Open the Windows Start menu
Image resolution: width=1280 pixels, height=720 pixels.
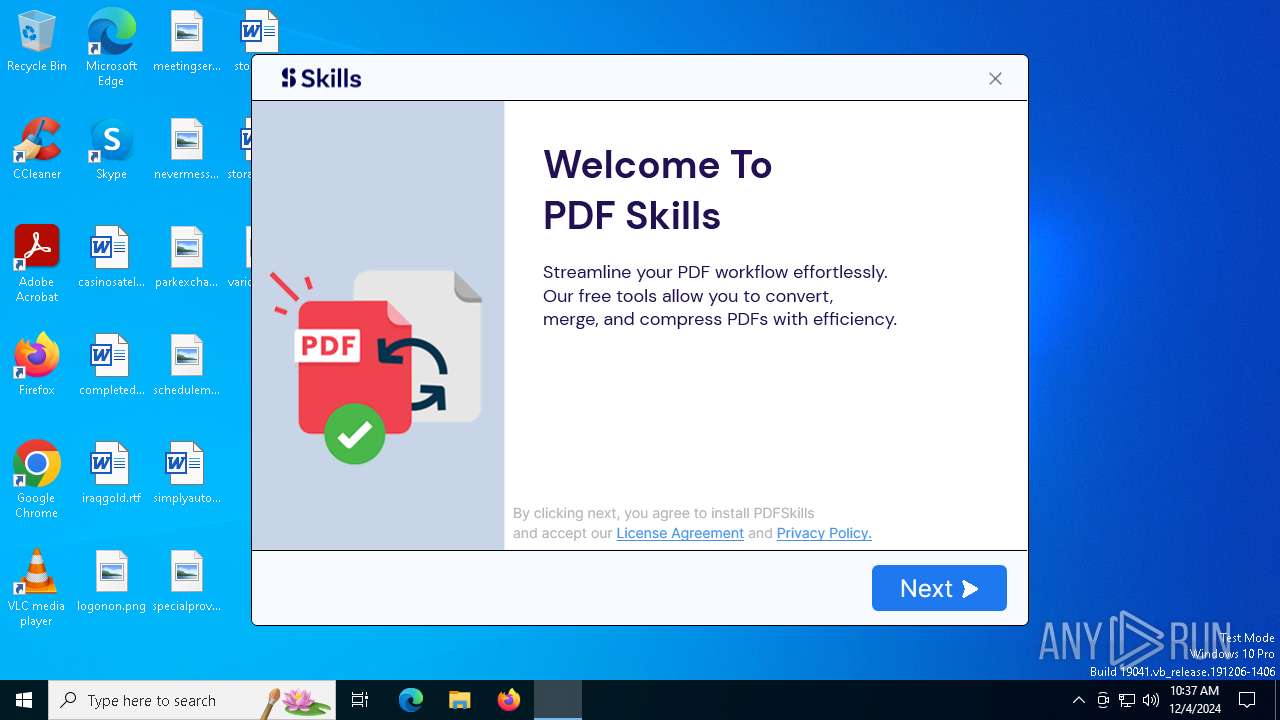[x=24, y=700]
